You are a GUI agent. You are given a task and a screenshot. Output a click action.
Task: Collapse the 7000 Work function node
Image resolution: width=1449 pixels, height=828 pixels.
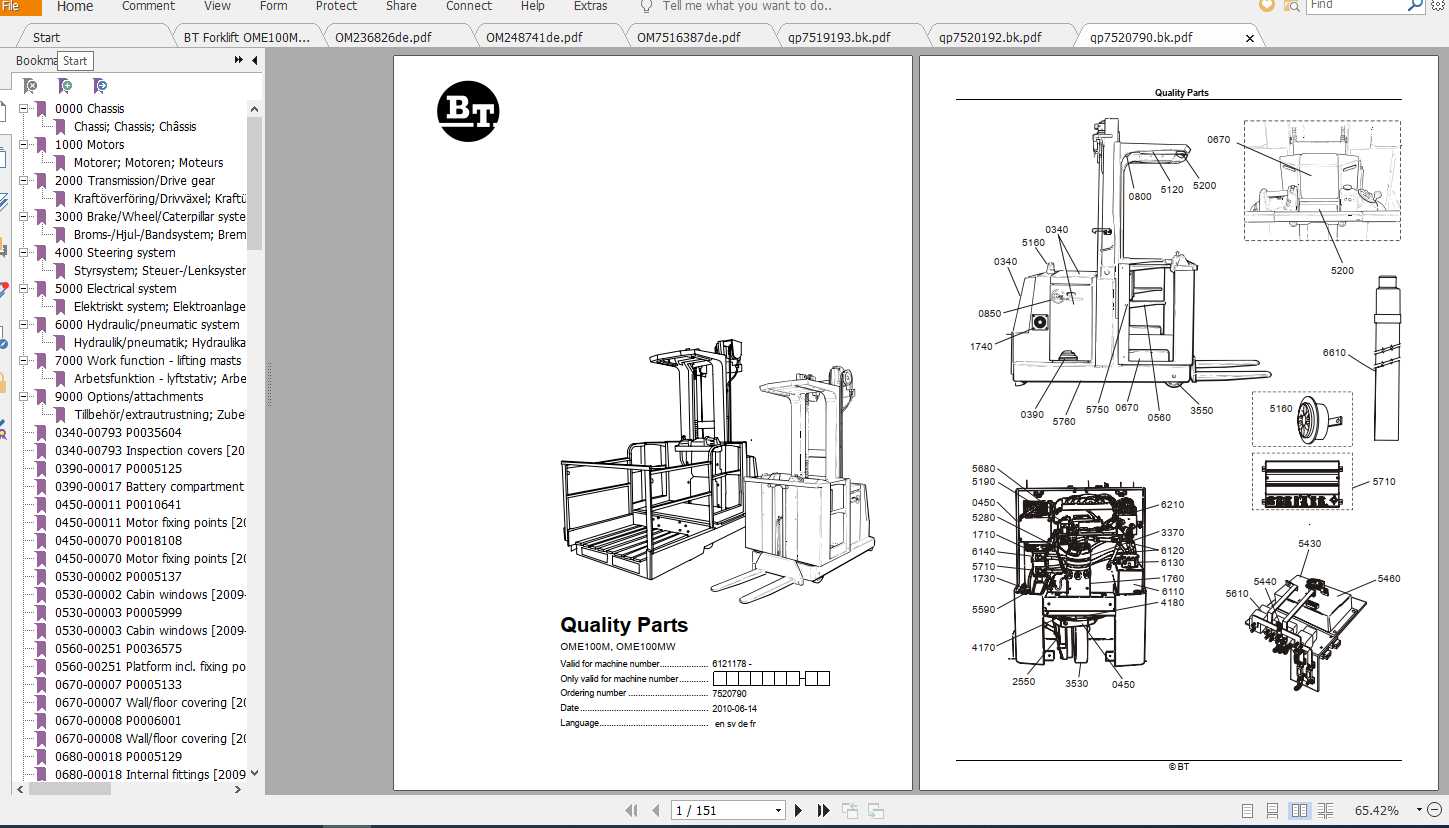pos(24,360)
